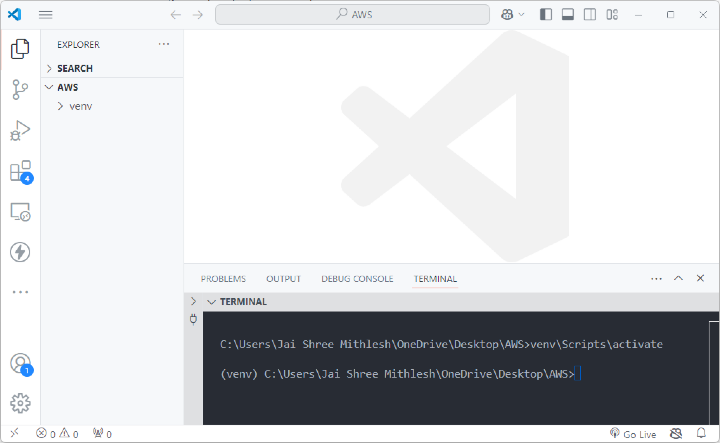The width and height of the screenshot is (720, 443).
Task: Open the hamburger application menu
Action: [x=45, y=15]
